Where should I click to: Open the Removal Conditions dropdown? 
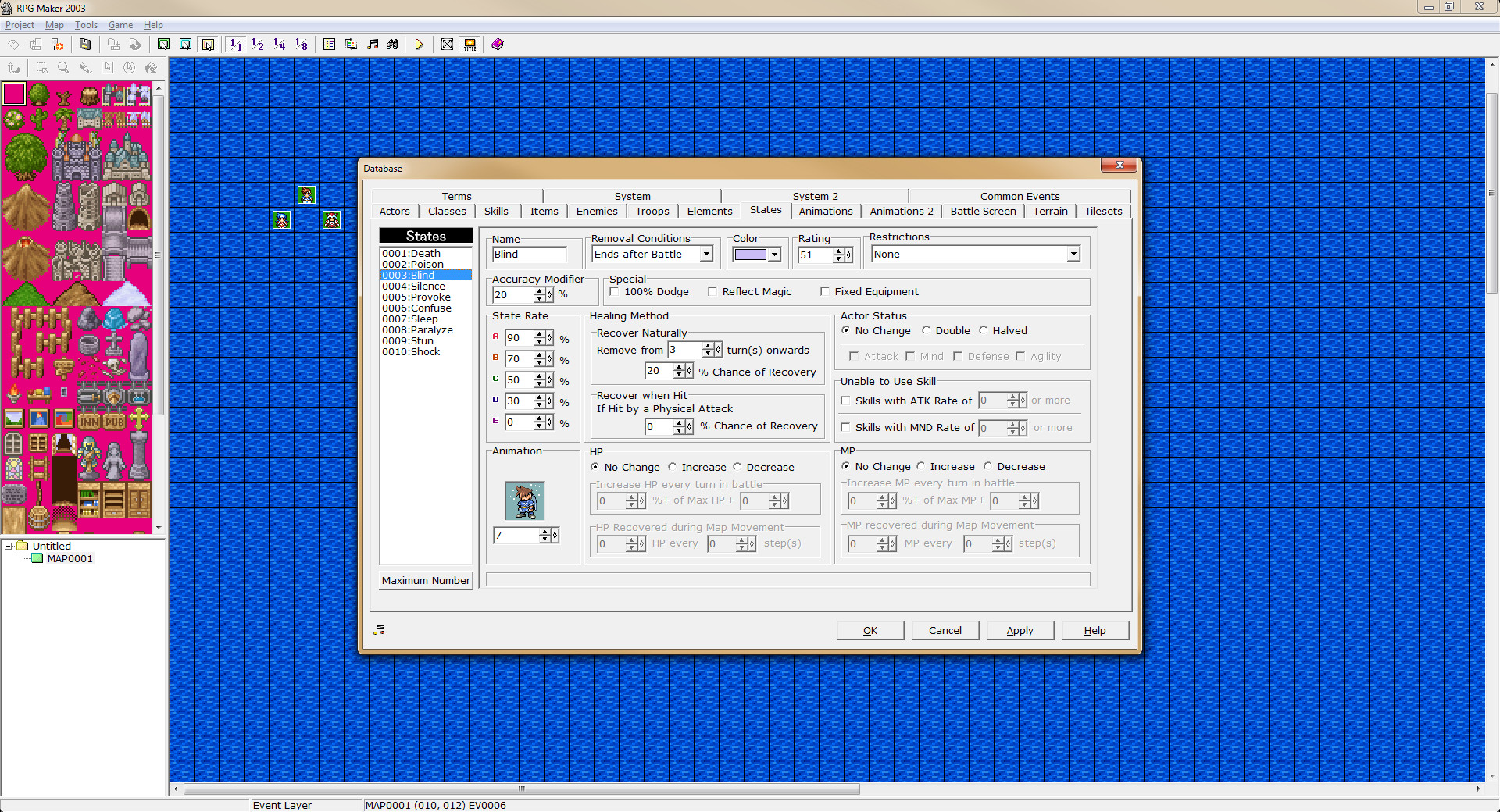coord(706,254)
